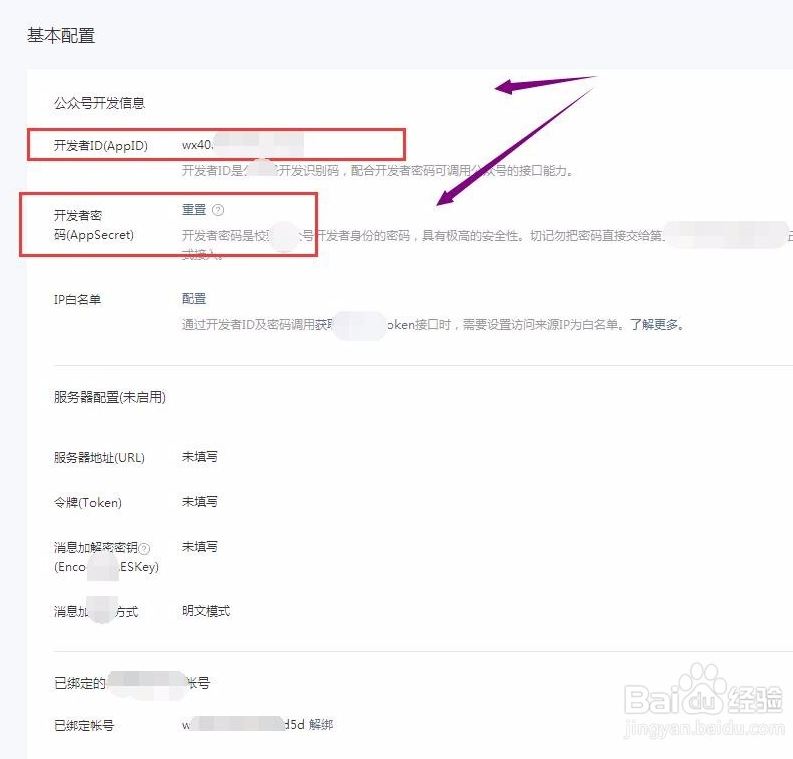Click 解绑 next to the bound account

(321, 724)
